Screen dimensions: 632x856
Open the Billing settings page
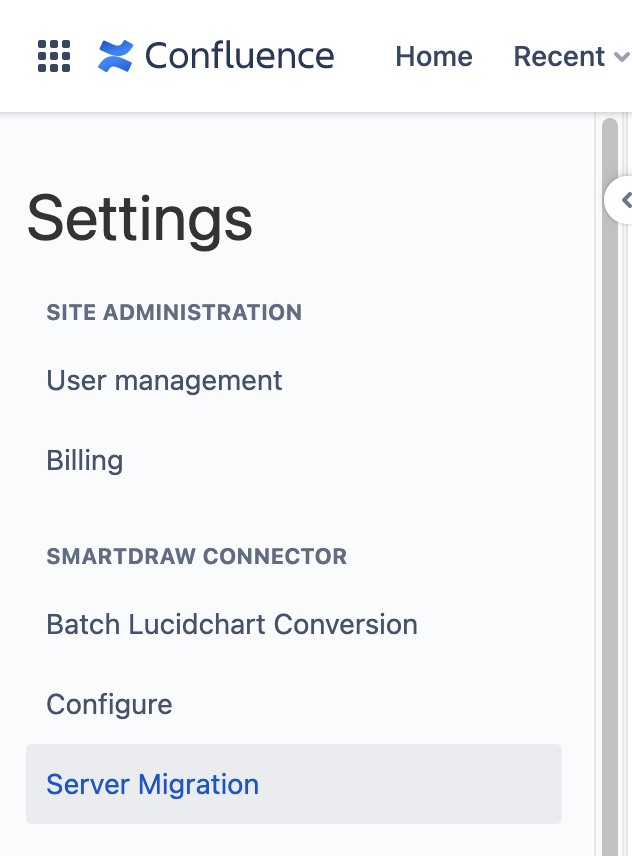click(x=85, y=460)
